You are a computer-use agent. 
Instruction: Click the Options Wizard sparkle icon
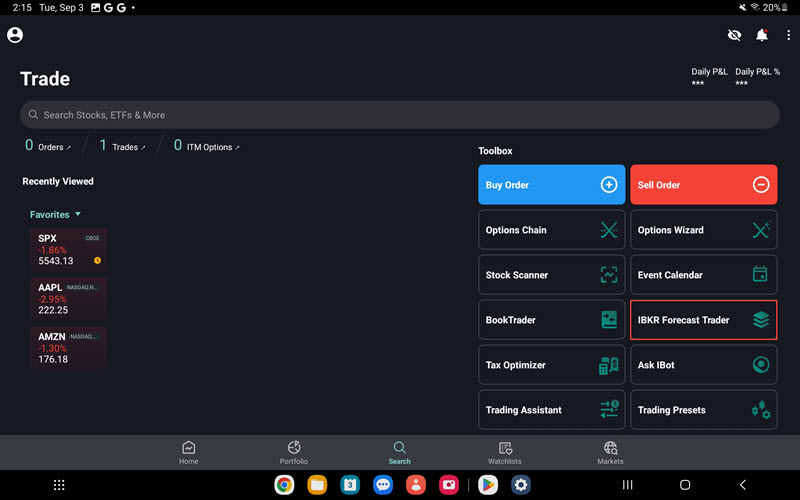[761, 230]
